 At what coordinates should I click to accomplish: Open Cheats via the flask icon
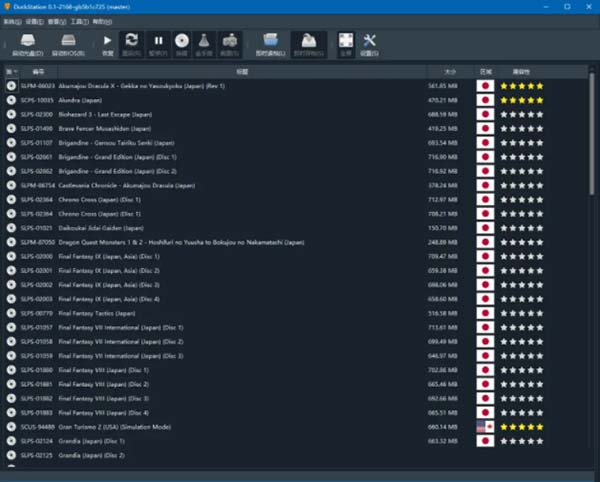[x=206, y=42]
